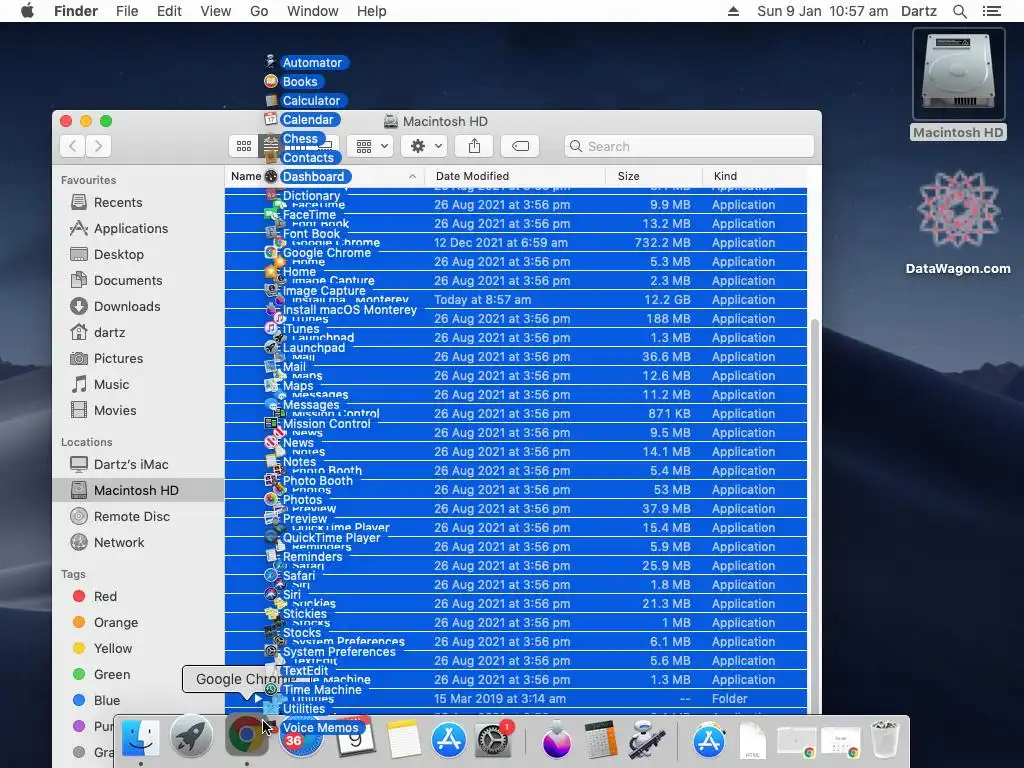Open the Edit menu
This screenshot has height=768, width=1024.
pyautogui.click(x=169, y=11)
